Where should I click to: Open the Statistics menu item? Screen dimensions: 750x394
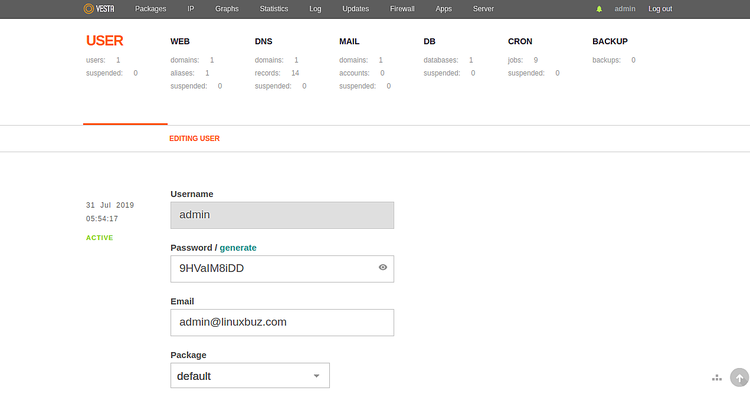click(x=274, y=9)
